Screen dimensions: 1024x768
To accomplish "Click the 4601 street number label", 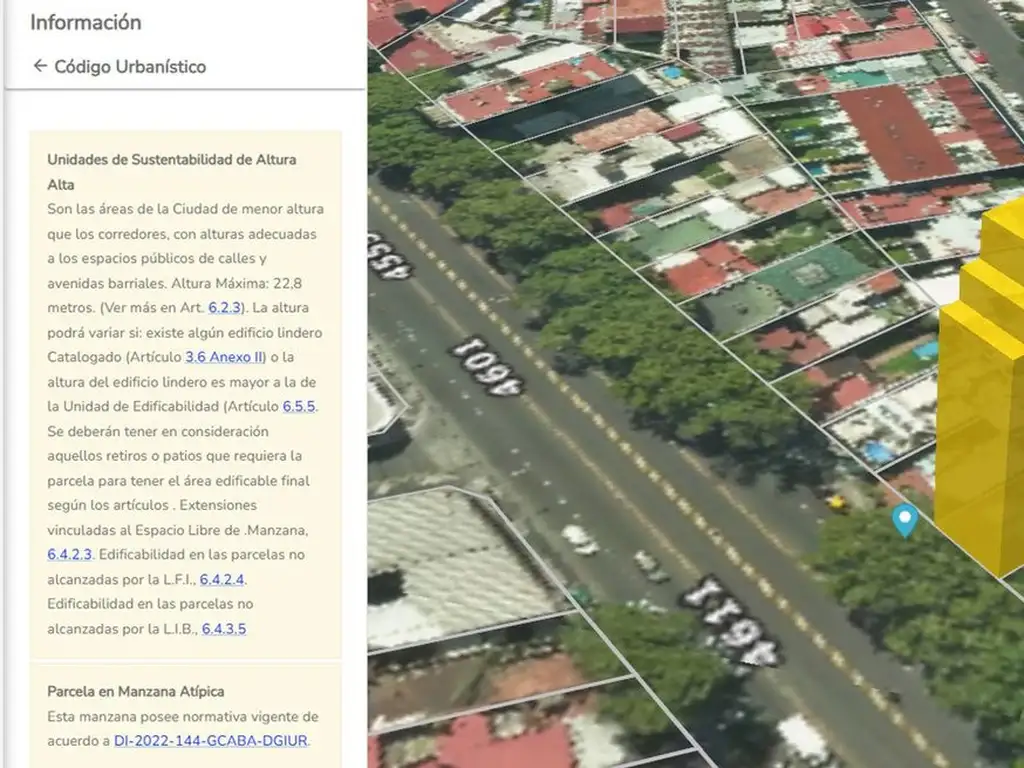I will [486, 366].
